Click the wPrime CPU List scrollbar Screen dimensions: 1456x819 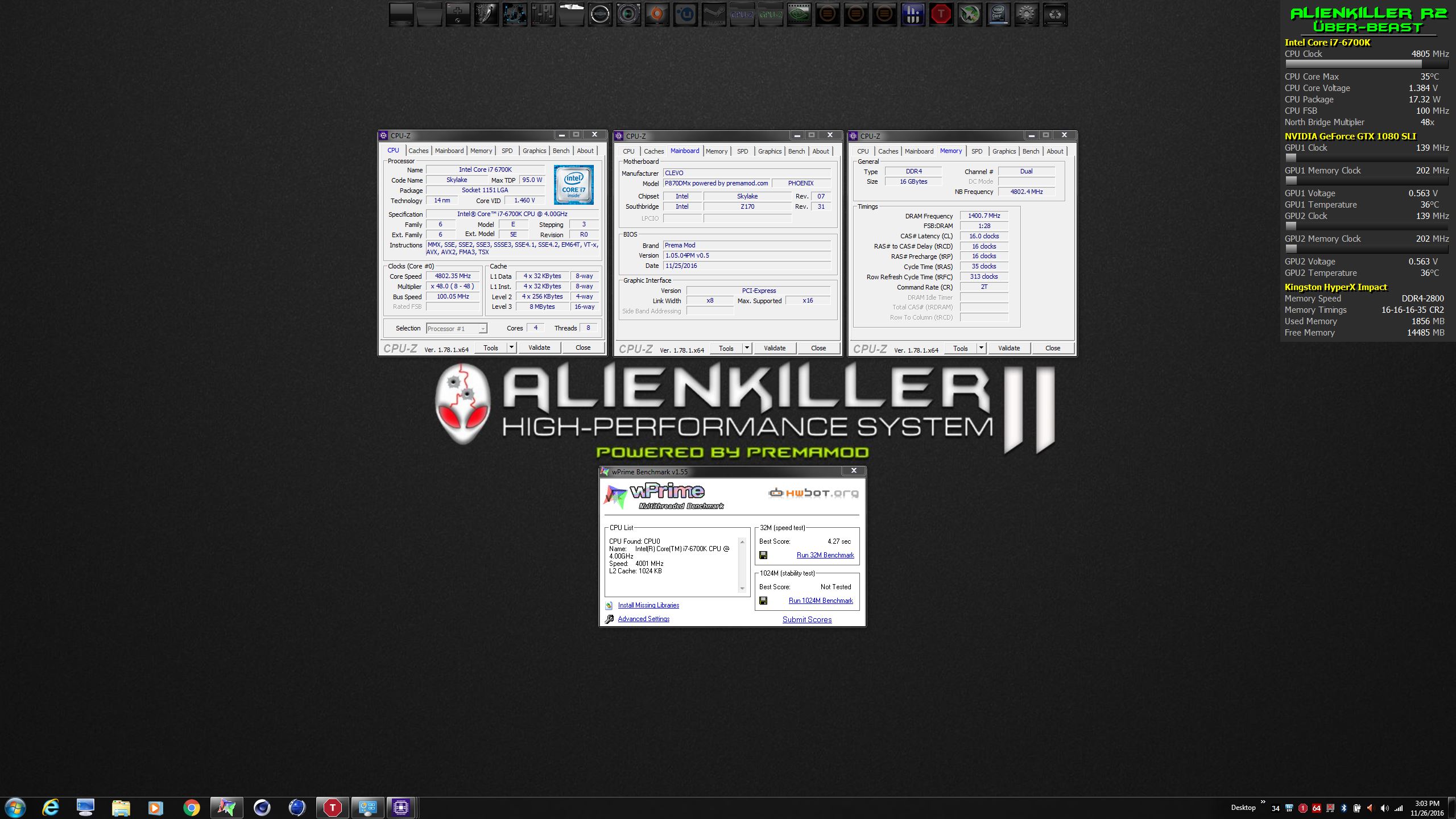pos(742,565)
